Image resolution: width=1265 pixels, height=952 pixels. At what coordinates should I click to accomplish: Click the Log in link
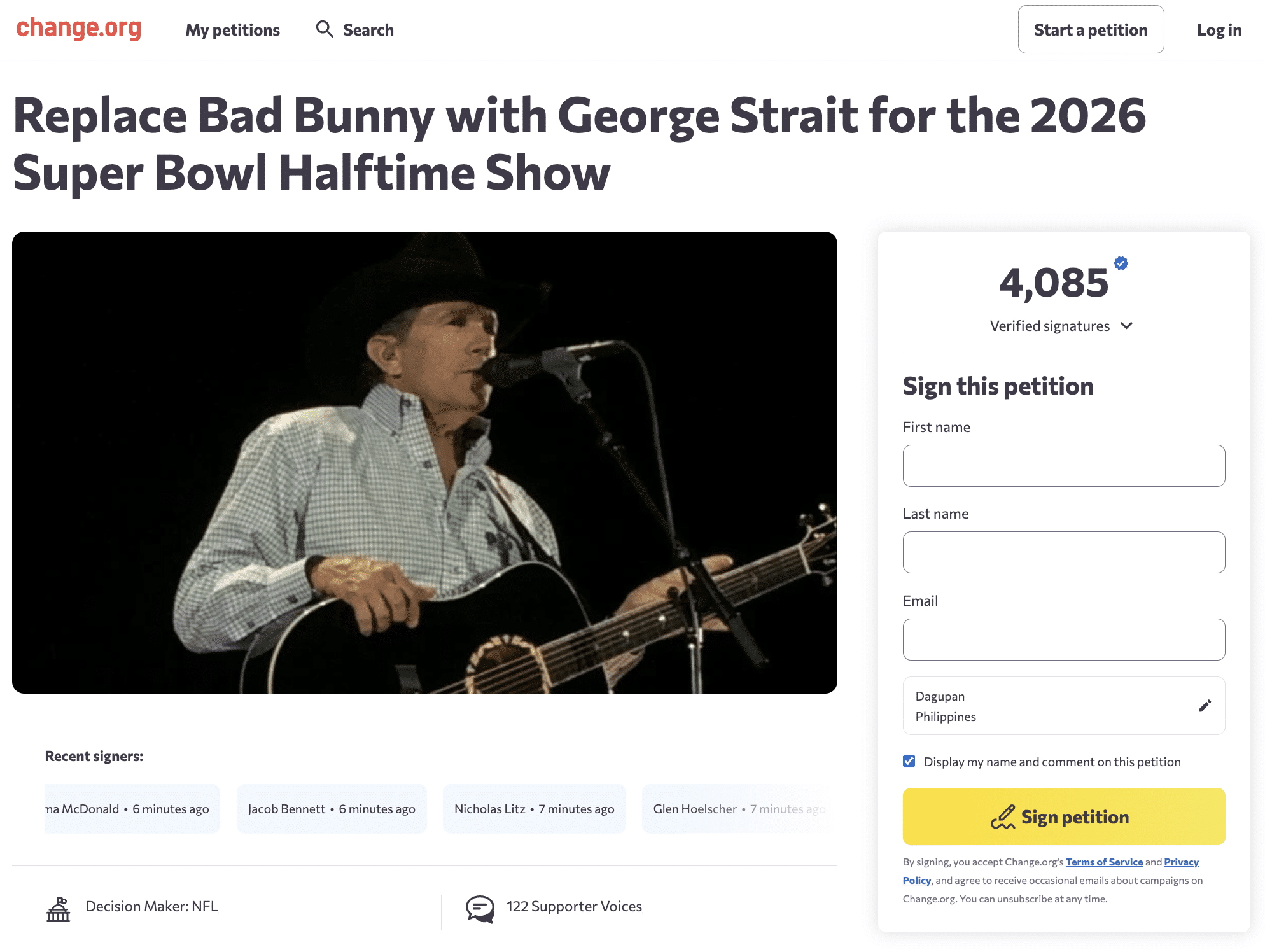pyautogui.click(x=1219, y=30)
